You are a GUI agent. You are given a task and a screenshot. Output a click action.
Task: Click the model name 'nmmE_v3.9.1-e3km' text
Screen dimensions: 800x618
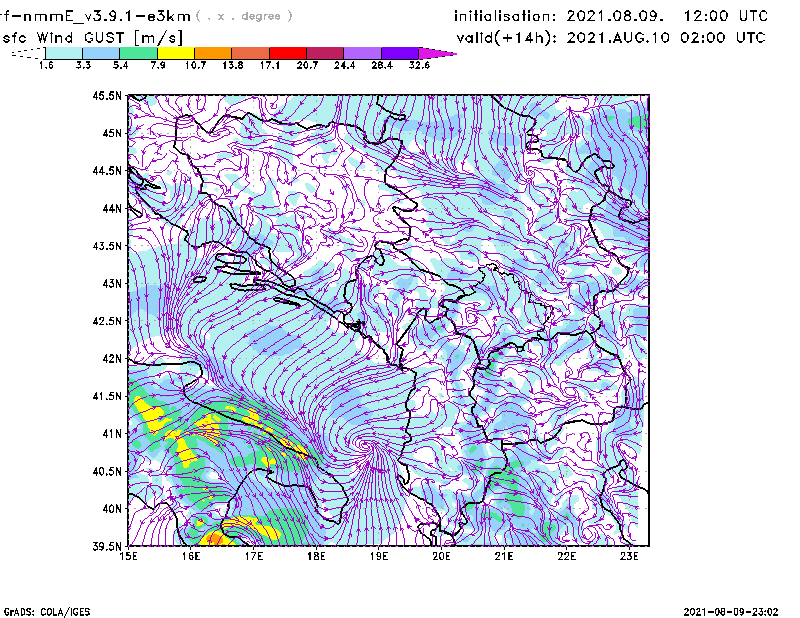click(x=107, y=16)
